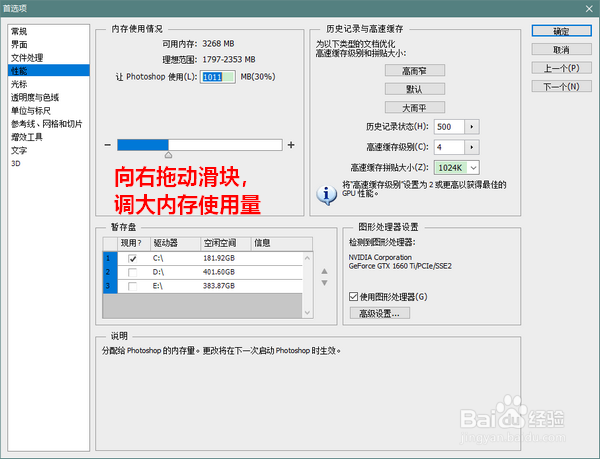Screen dimensions: 600x459
Task: Click the 383.87GB free space cell
Action: [219, 286]
